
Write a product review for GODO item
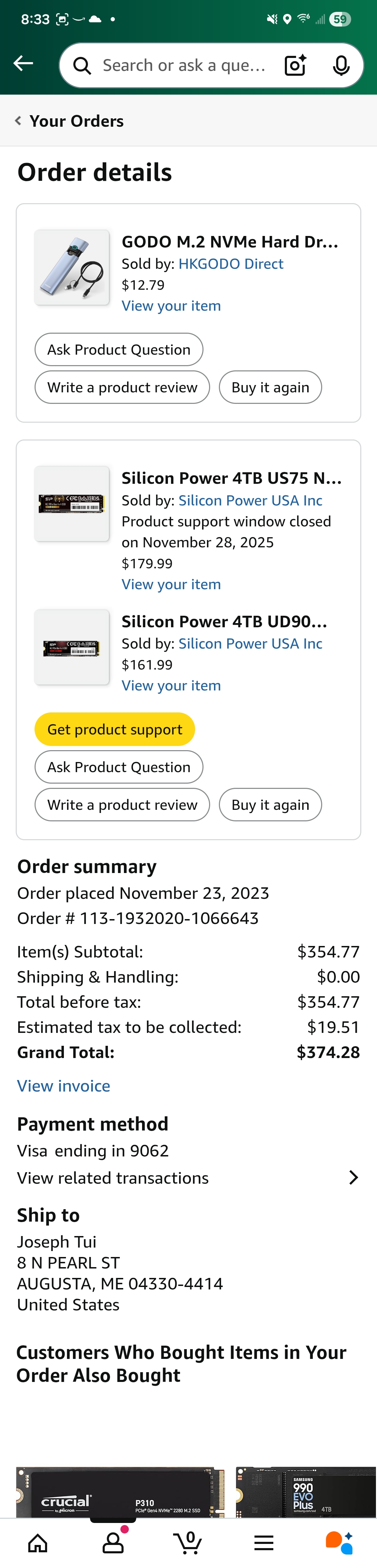(x=122, y=387)
